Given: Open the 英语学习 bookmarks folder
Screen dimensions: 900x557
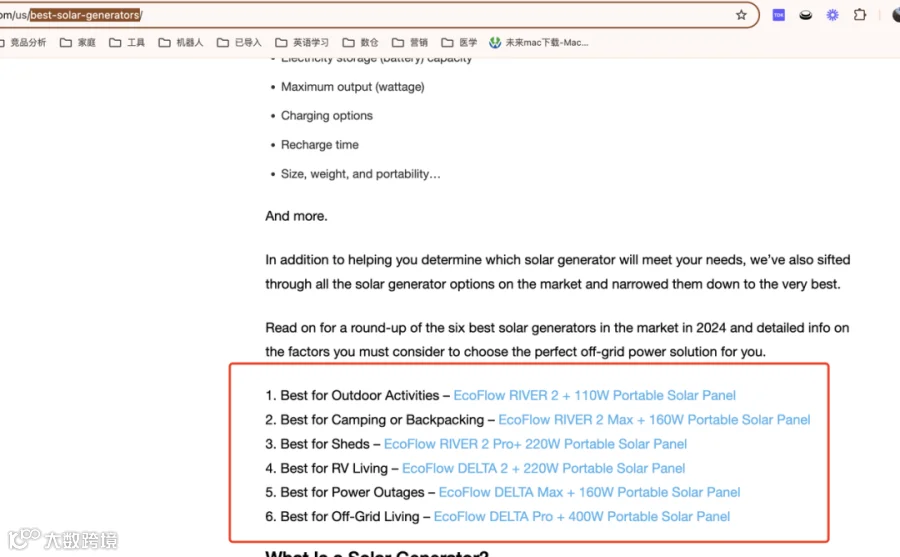Looking at the screenshot, I should [302, 42].
